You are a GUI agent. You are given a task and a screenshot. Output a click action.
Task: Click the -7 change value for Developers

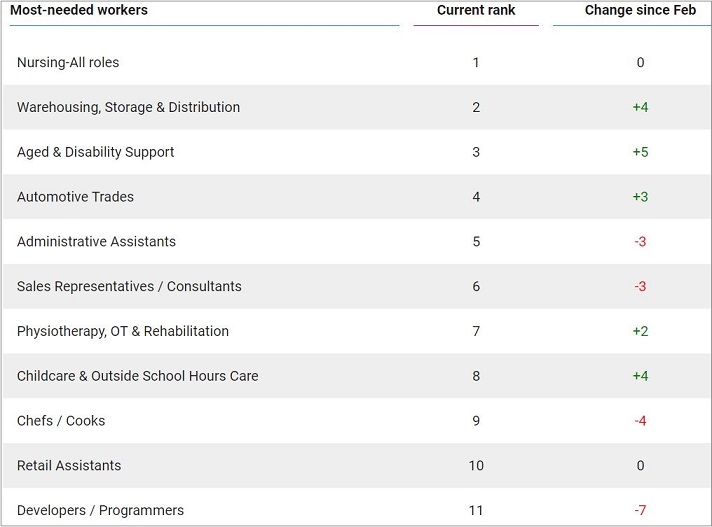[640, 510]
